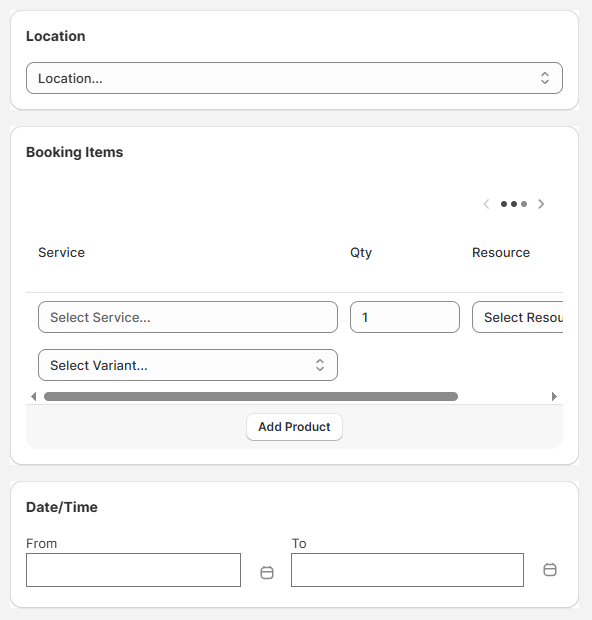Open the From date calendar picker icon
Image resolution: width=592 pixels, height=620 pixels.
tap(267, 572)
